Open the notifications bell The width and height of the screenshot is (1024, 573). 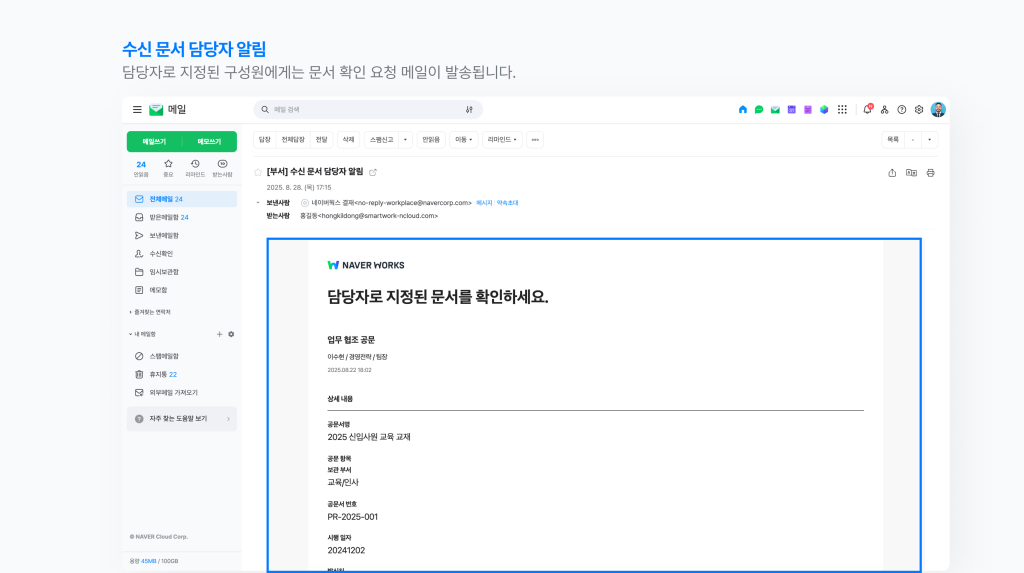[x=867, y=109]
